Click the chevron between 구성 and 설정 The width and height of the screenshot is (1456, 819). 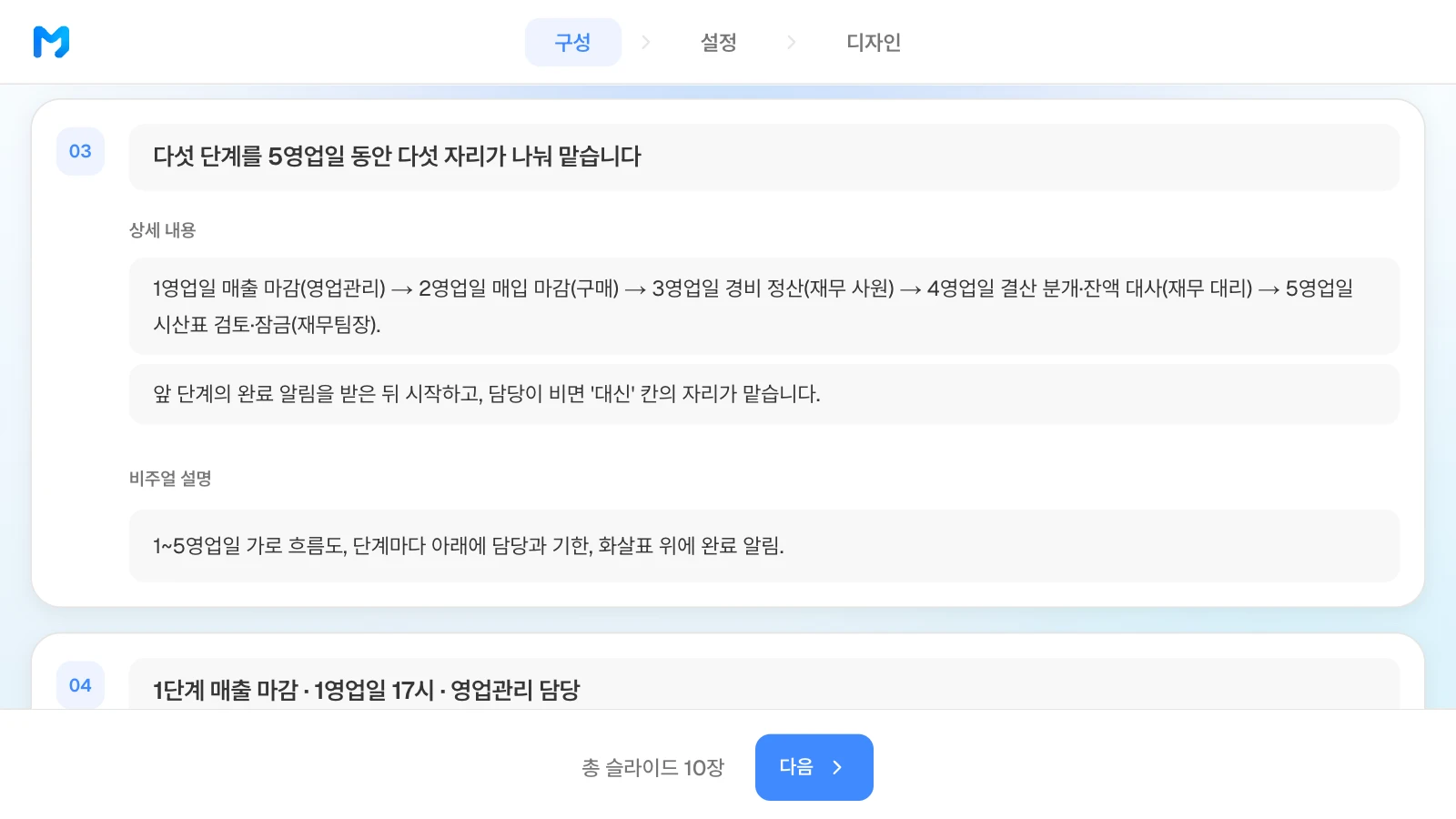(645, 42)
